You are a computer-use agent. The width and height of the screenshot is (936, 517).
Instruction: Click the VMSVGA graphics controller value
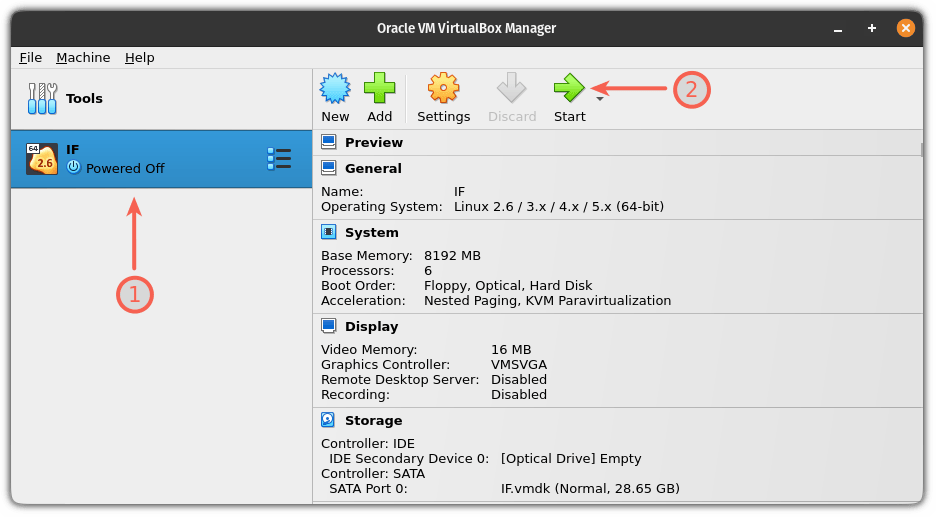(518, 365)
